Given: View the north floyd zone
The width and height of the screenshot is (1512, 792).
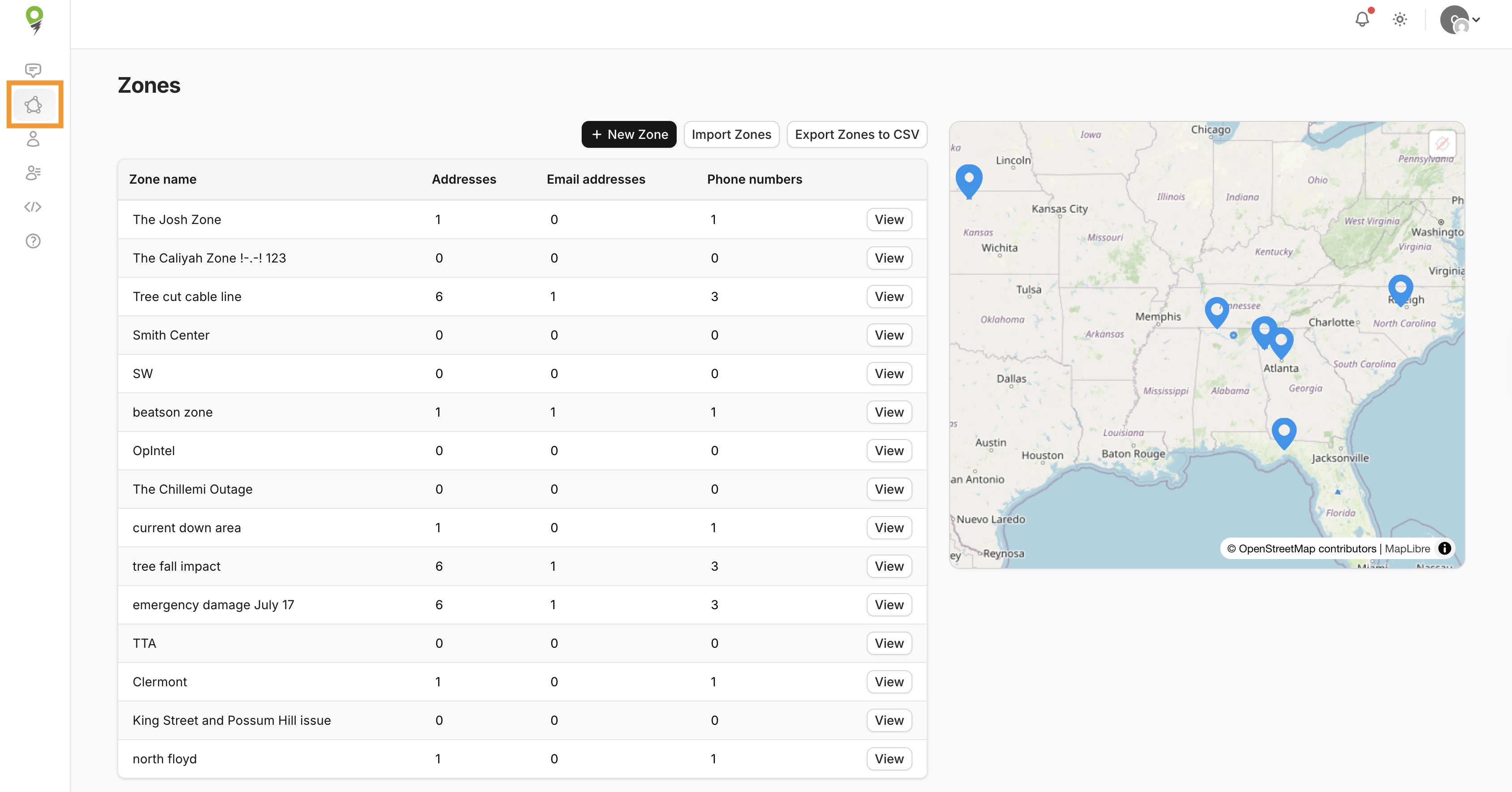Looking at the screenshot, I should [889, 758].
